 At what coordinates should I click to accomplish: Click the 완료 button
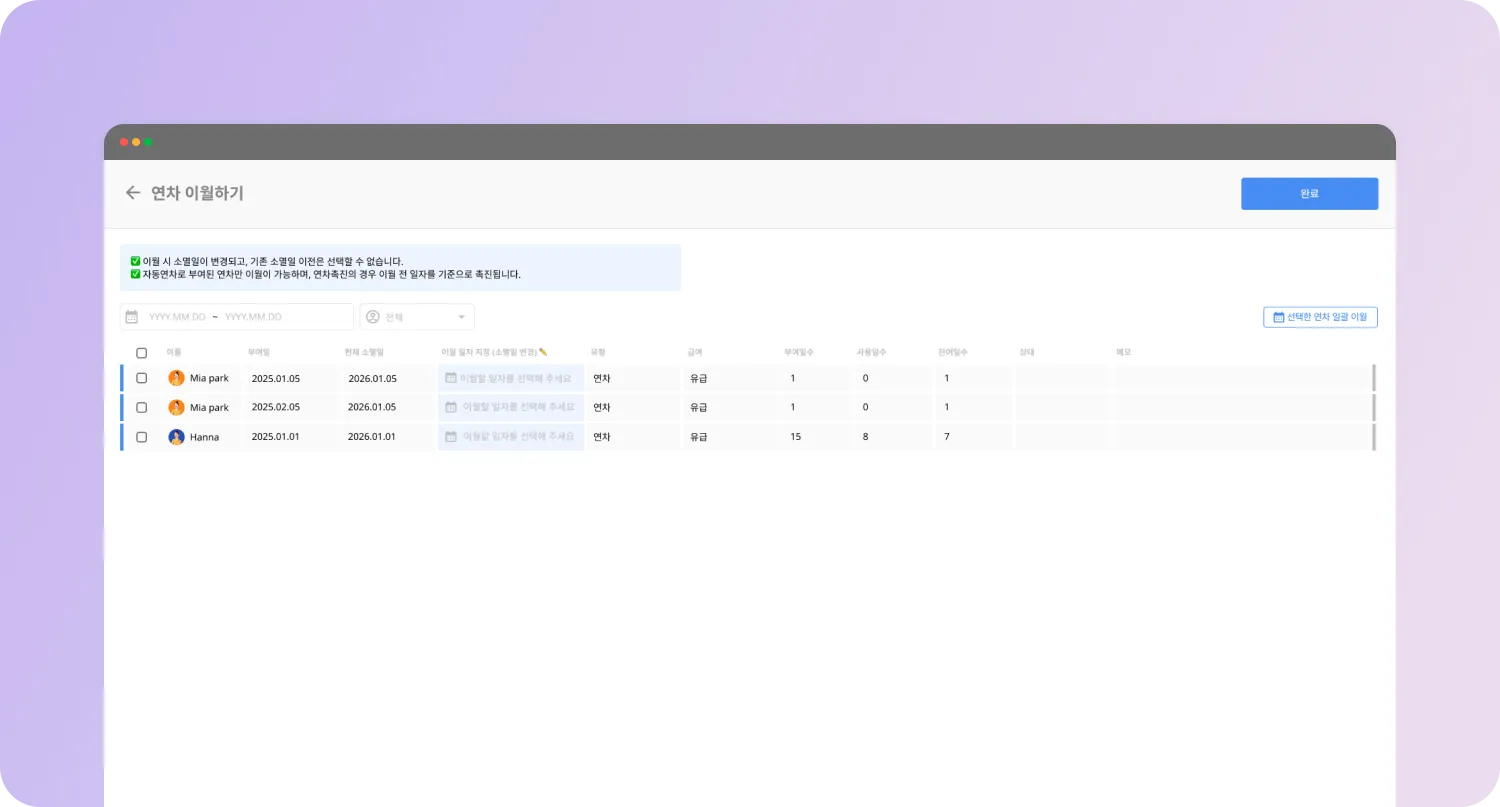click(1309, 194)
